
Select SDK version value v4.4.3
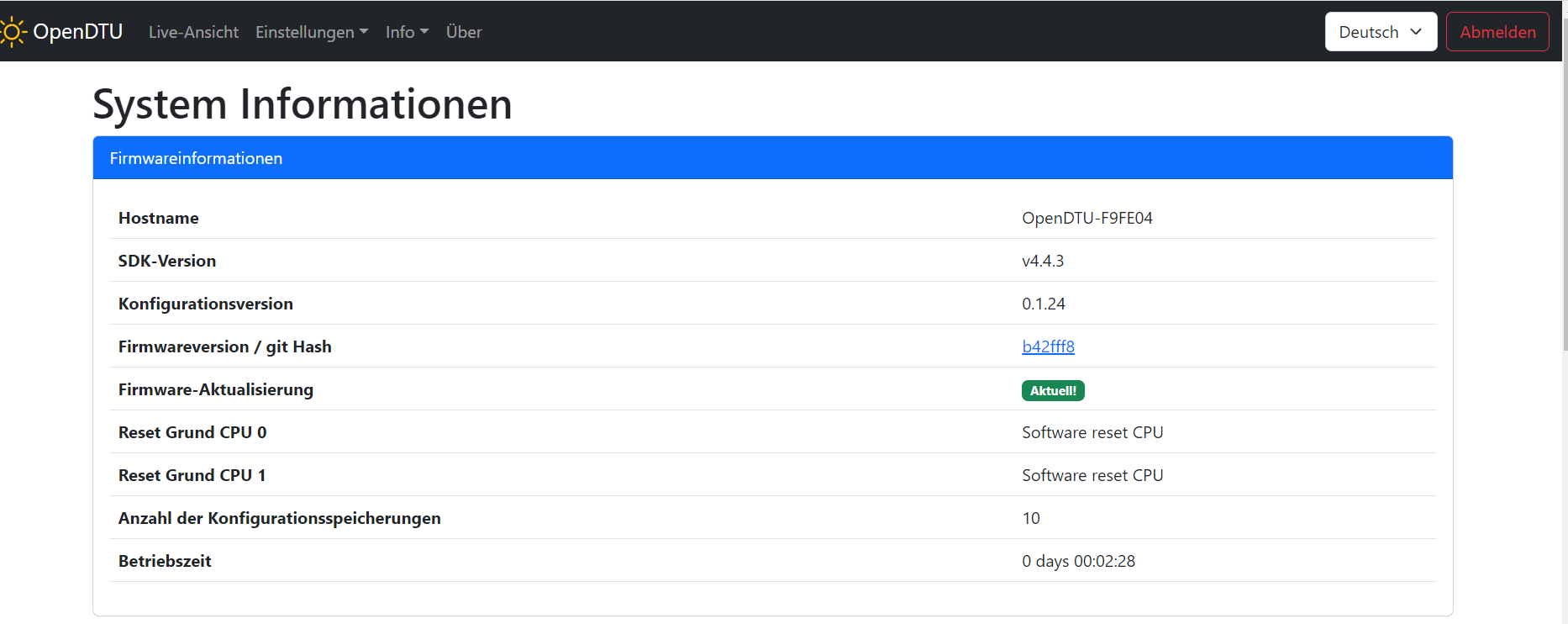coord(1043,261)
